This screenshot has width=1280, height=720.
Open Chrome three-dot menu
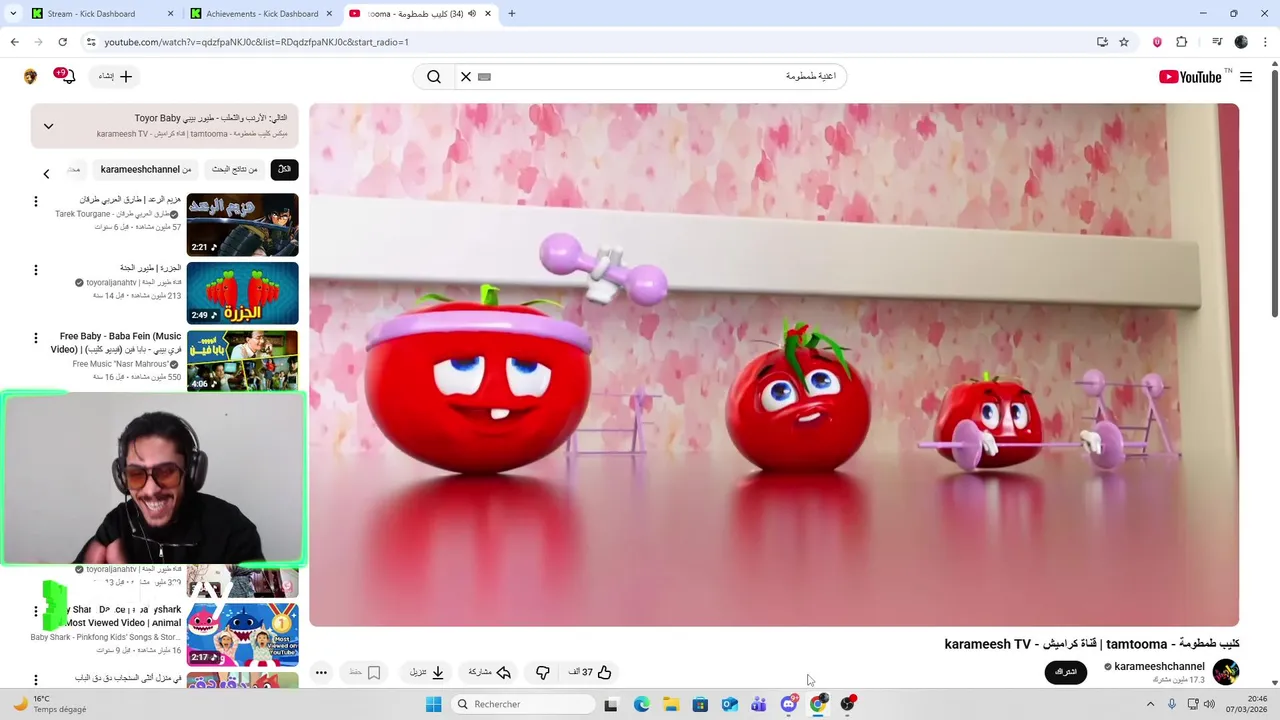(x=1266, y=42)
